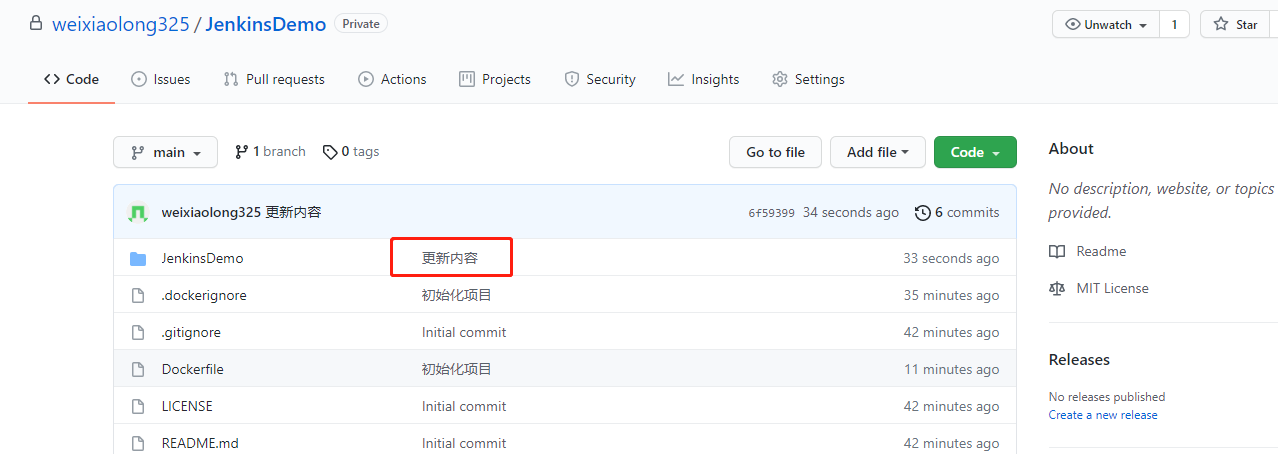The height and width of the screenshot is (454, 1278).
Task: Click '35 minutes ago' in .dockerignore row
Action: click(x=951, y=295)
